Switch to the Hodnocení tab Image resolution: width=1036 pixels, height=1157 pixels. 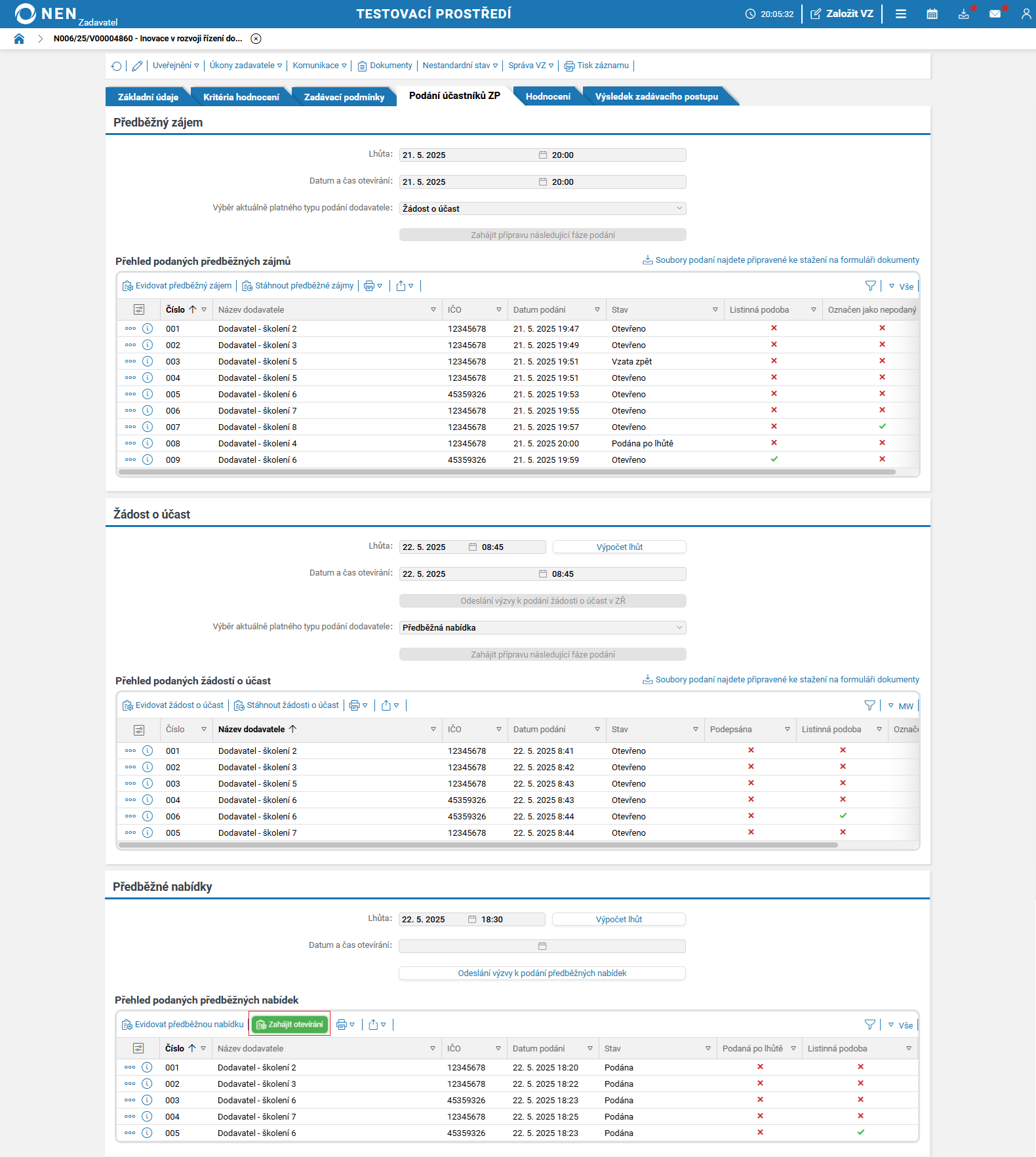pyautogui.click(x=548, y=96)
